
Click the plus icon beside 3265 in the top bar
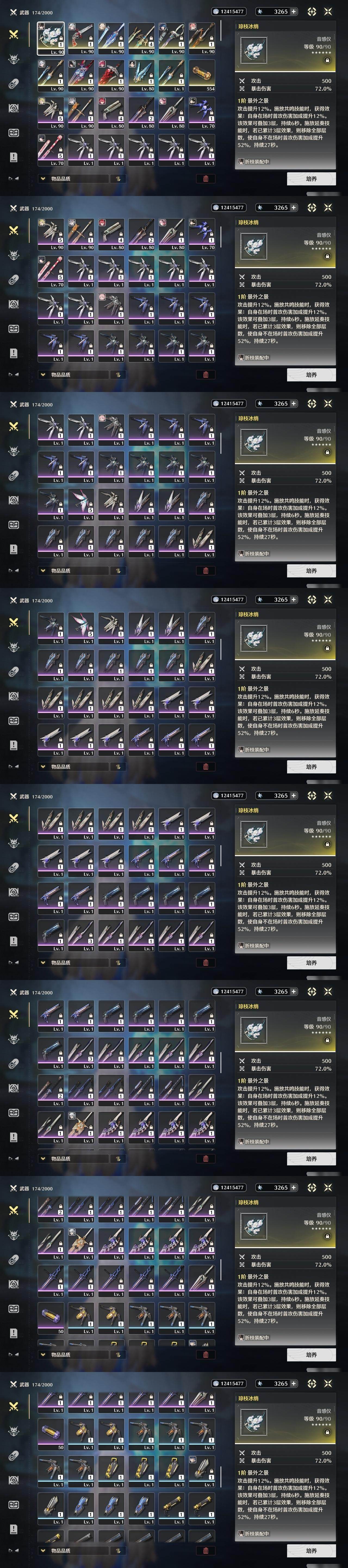(294, 11)
